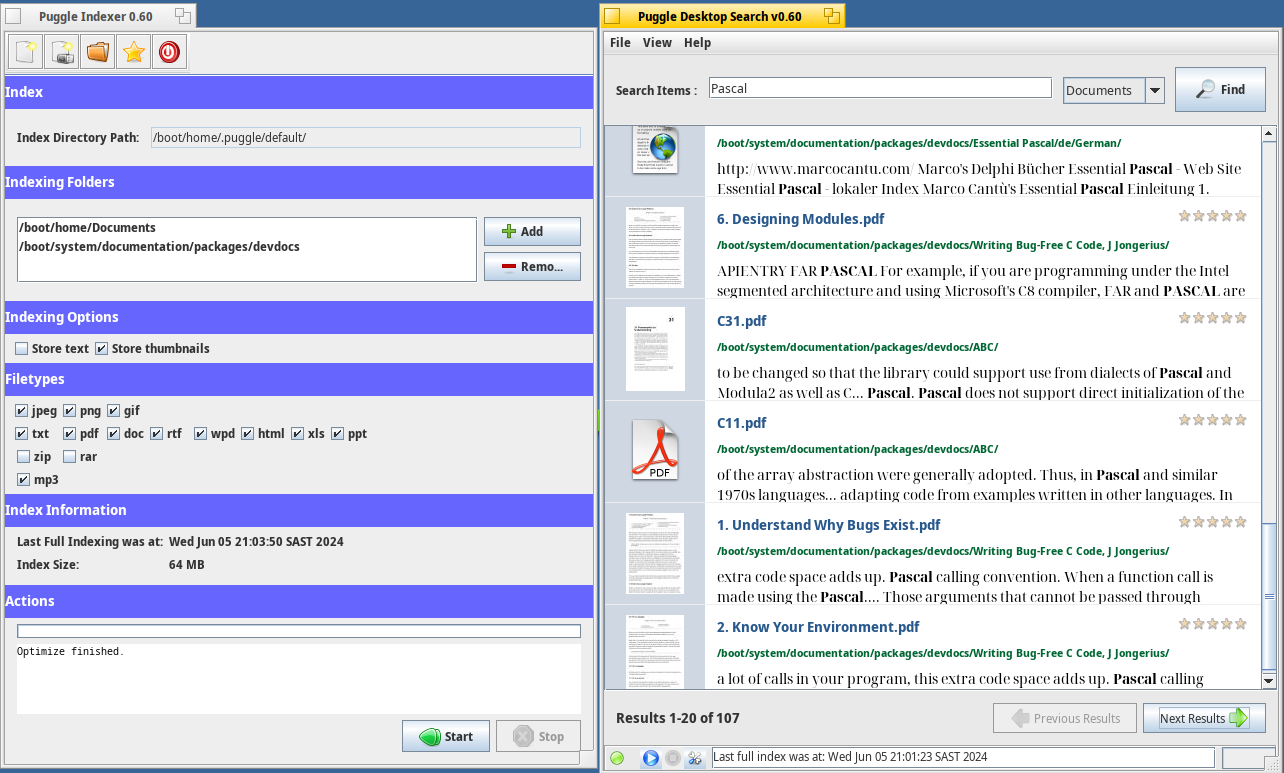Click the globe document icon of the Essential Pascal result

pos(655,150)
